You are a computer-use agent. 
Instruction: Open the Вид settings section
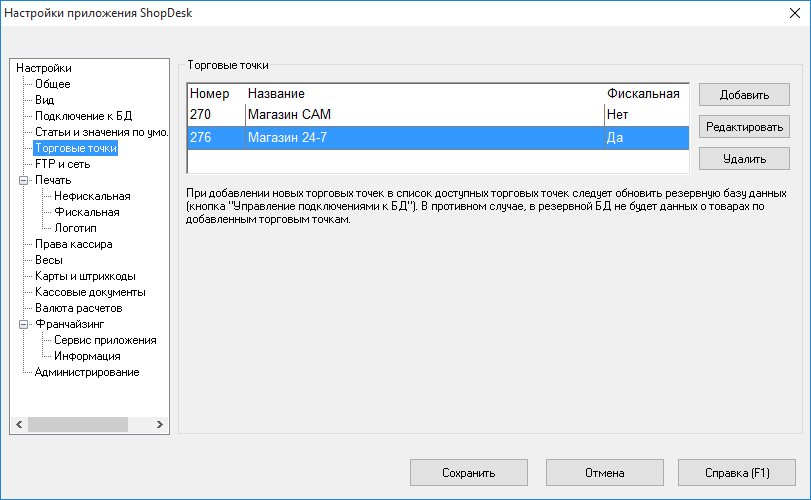click(x=44, y=100)
